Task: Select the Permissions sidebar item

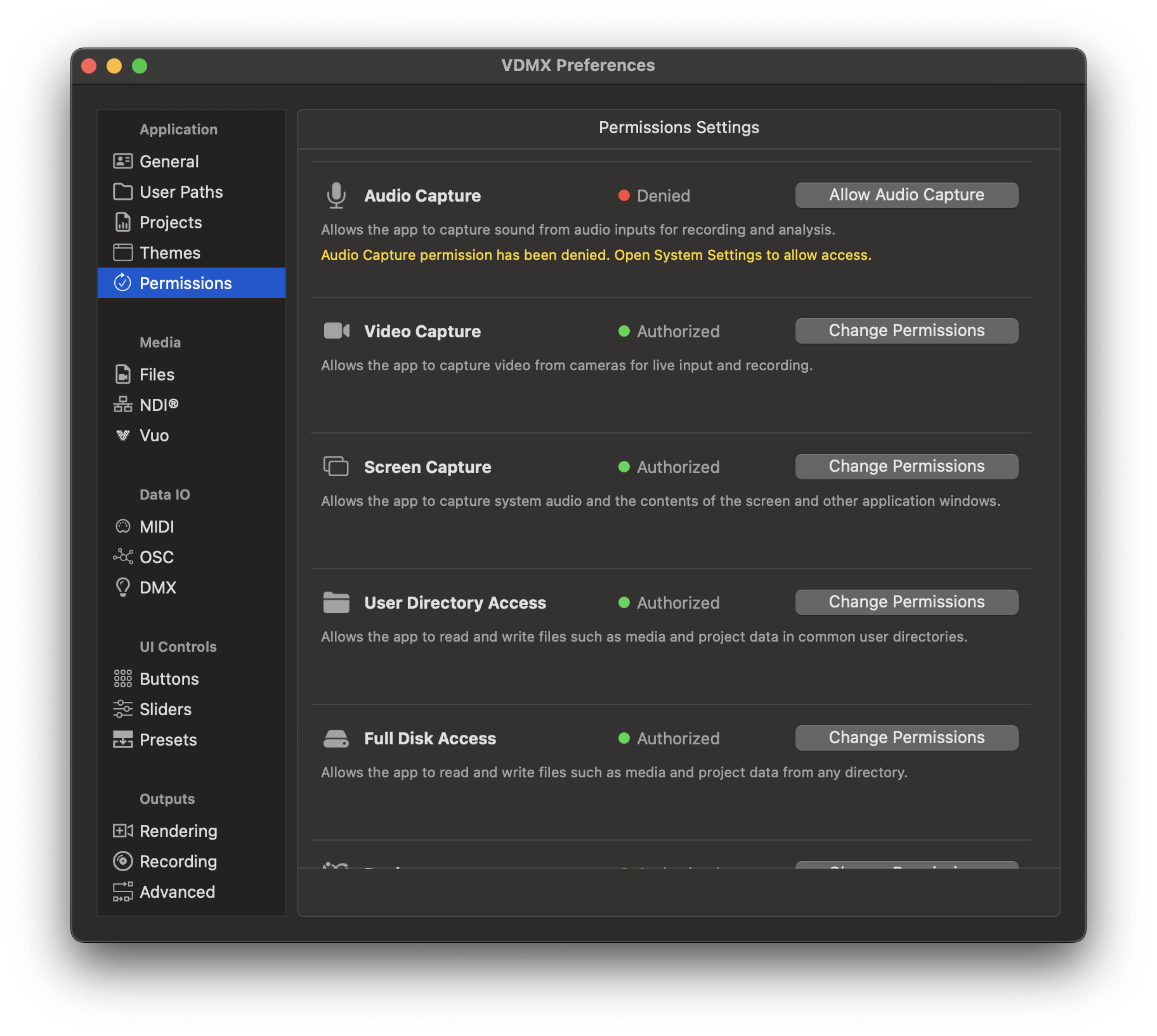Action: click(192, 283)
